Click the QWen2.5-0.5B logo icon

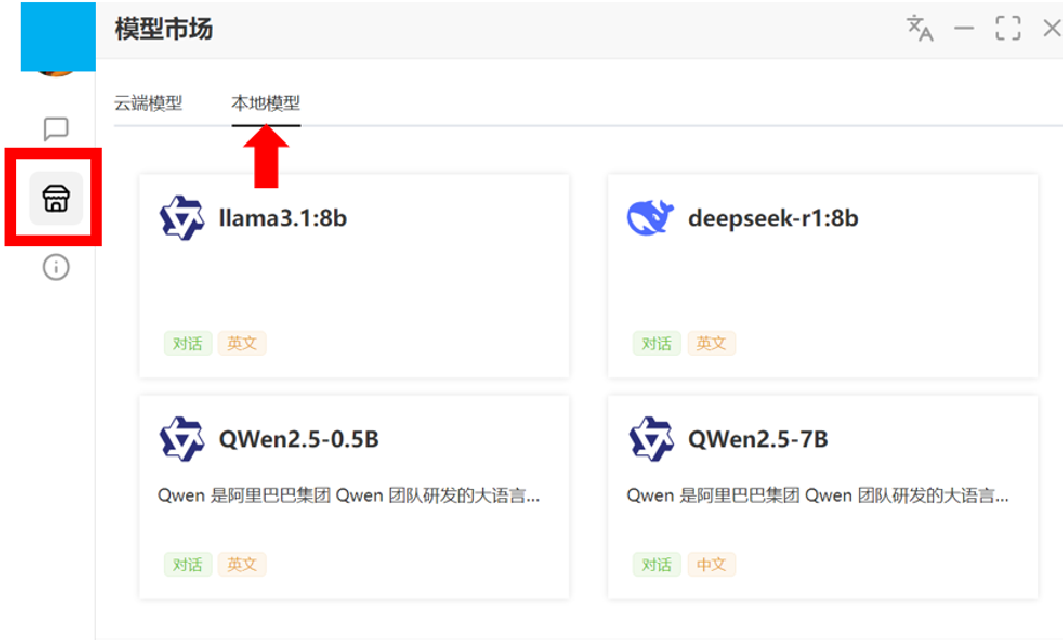182,439
